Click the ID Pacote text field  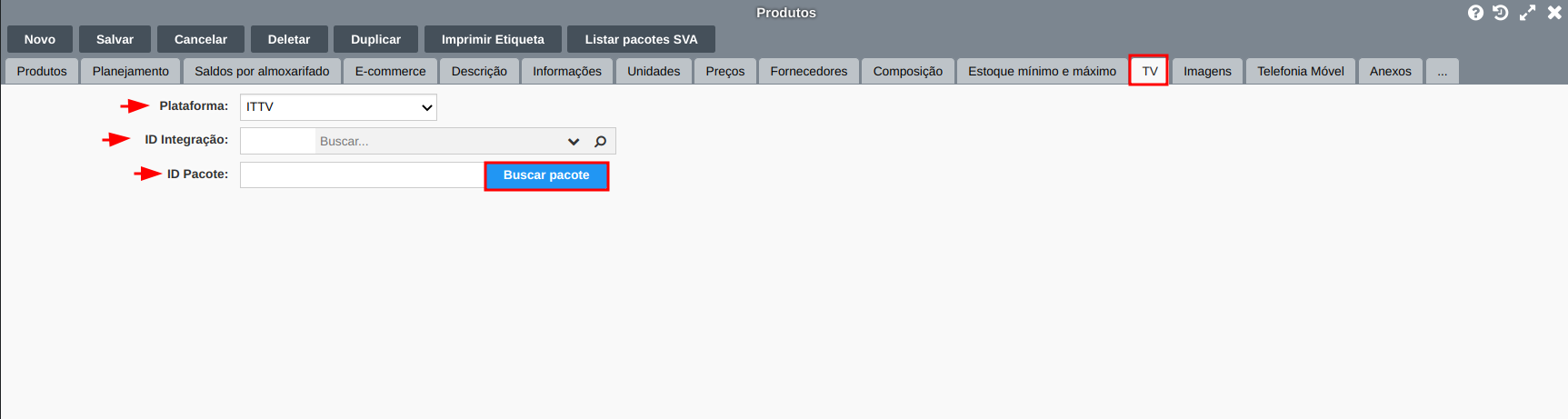362,175
